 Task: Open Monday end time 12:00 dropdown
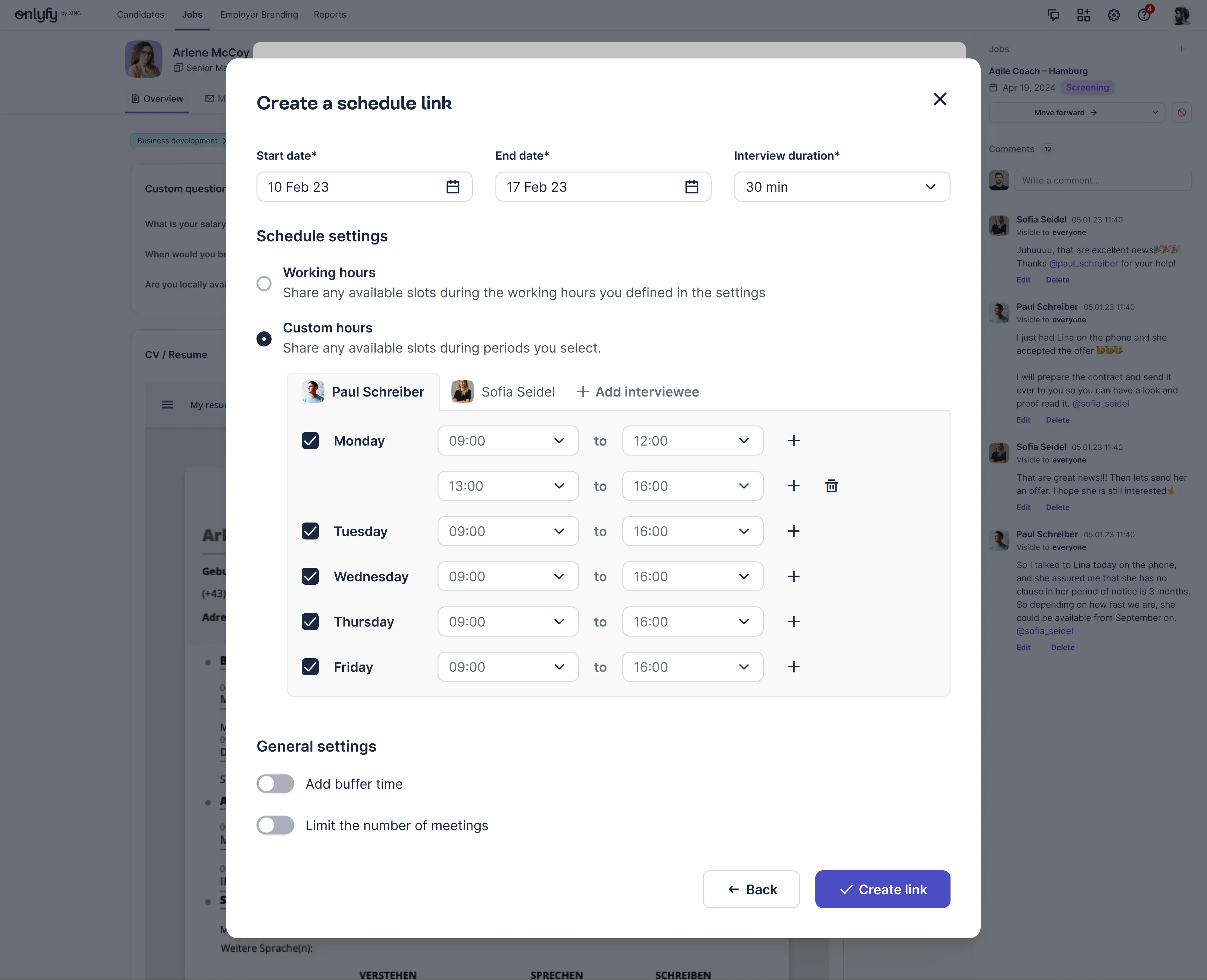point(692,441)
